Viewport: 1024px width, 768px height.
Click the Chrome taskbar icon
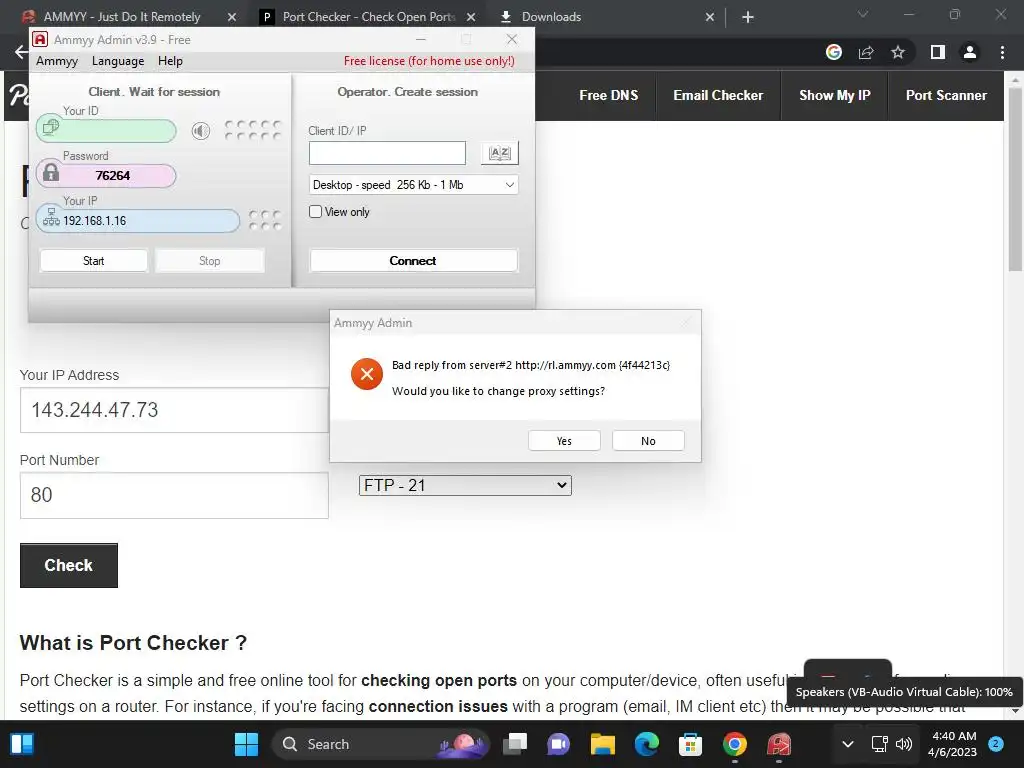coord(735,744)
